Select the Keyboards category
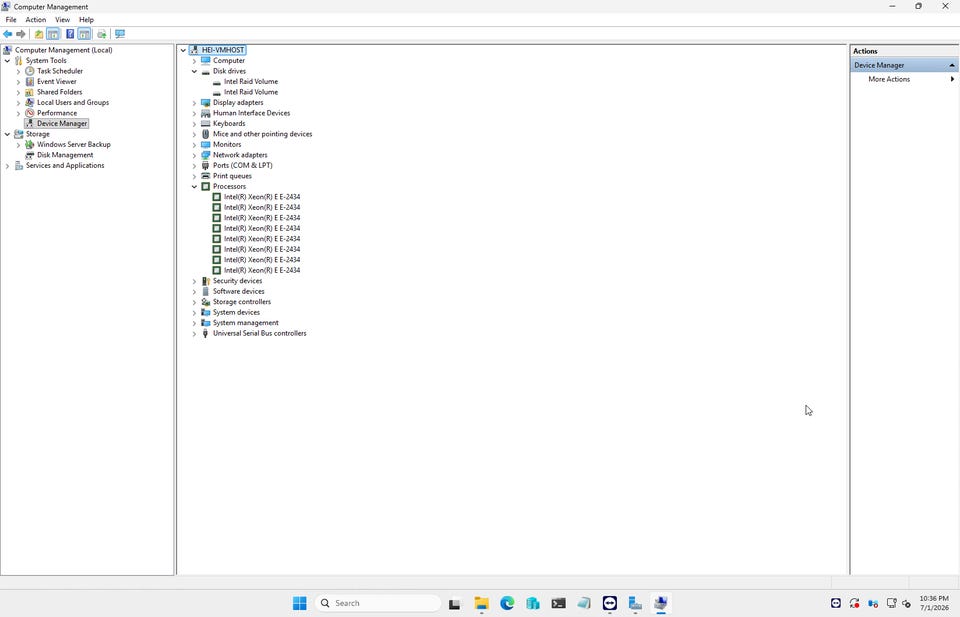This screenshot has height=617, width=960. (x=229, y=124)
